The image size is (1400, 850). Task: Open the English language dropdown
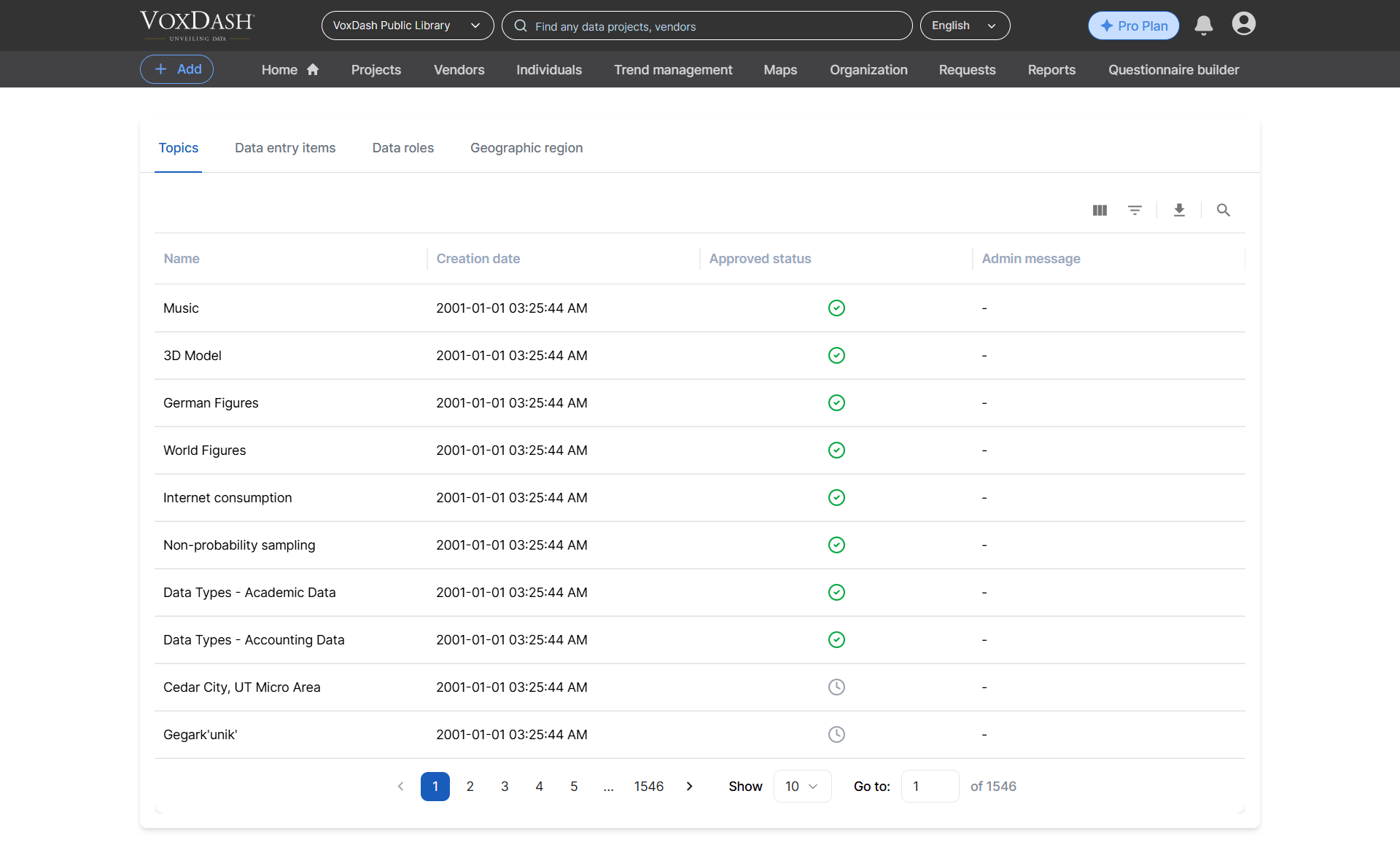pos(965,26)
